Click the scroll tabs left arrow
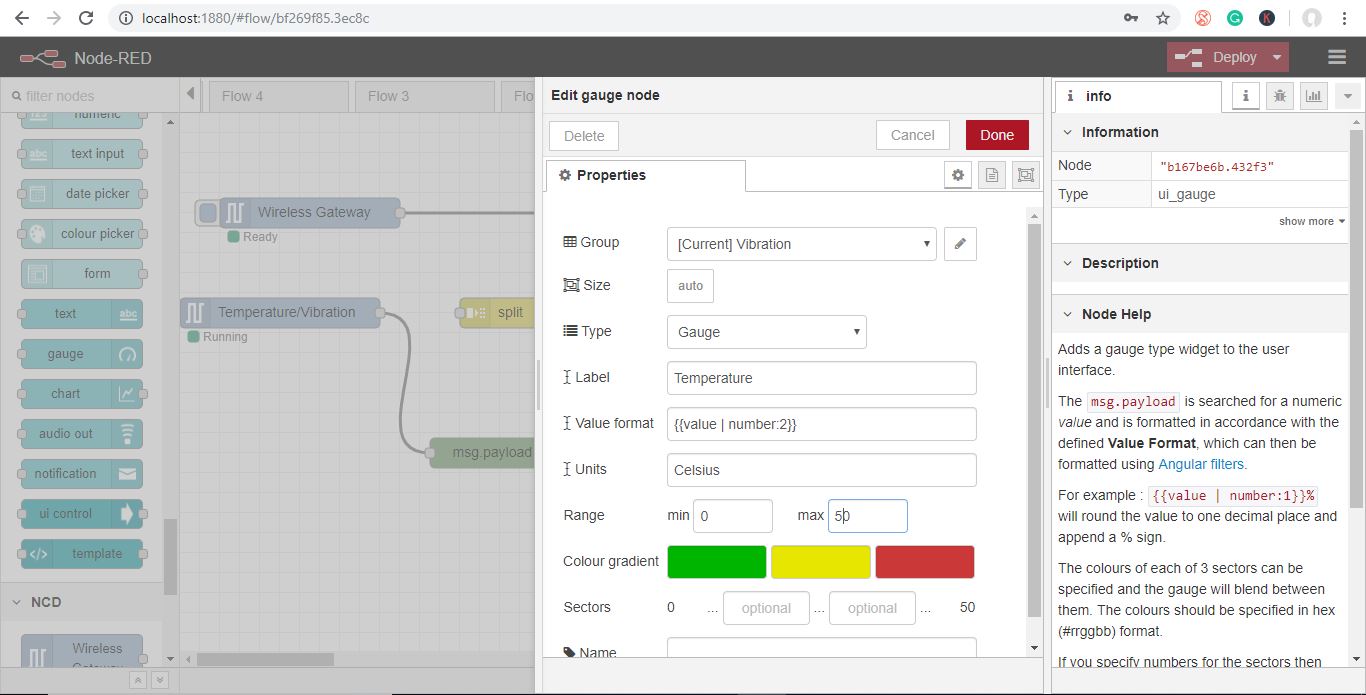The height and width of the screenshot is (695, 1366). (191, 95)
